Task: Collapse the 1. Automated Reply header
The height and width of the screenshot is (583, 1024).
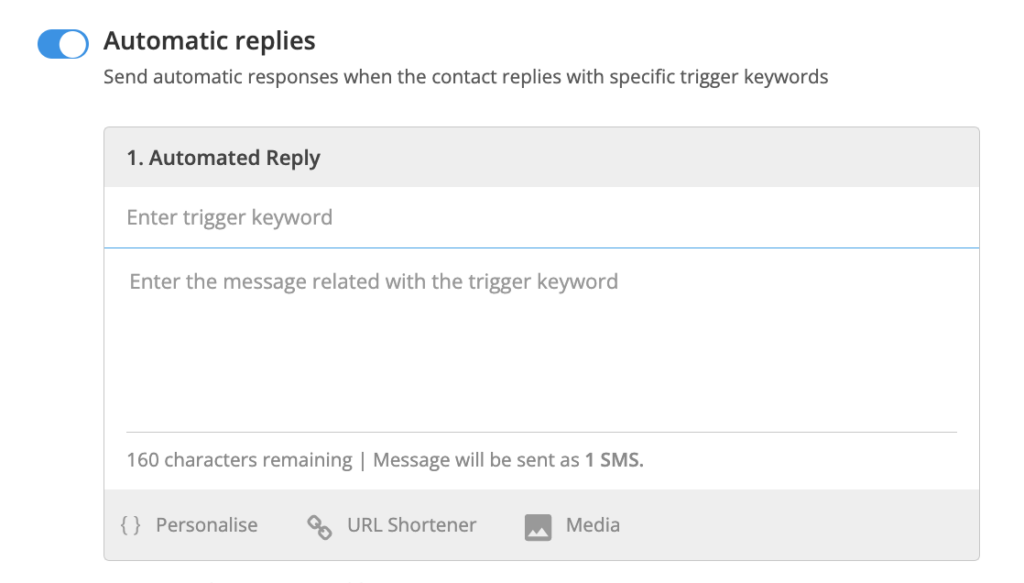Action: click(541, 157)
